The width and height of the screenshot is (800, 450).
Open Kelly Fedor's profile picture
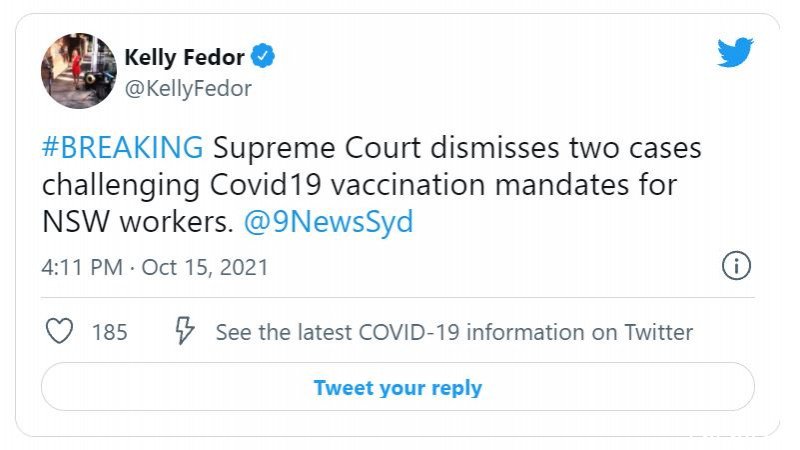point(79,71)
